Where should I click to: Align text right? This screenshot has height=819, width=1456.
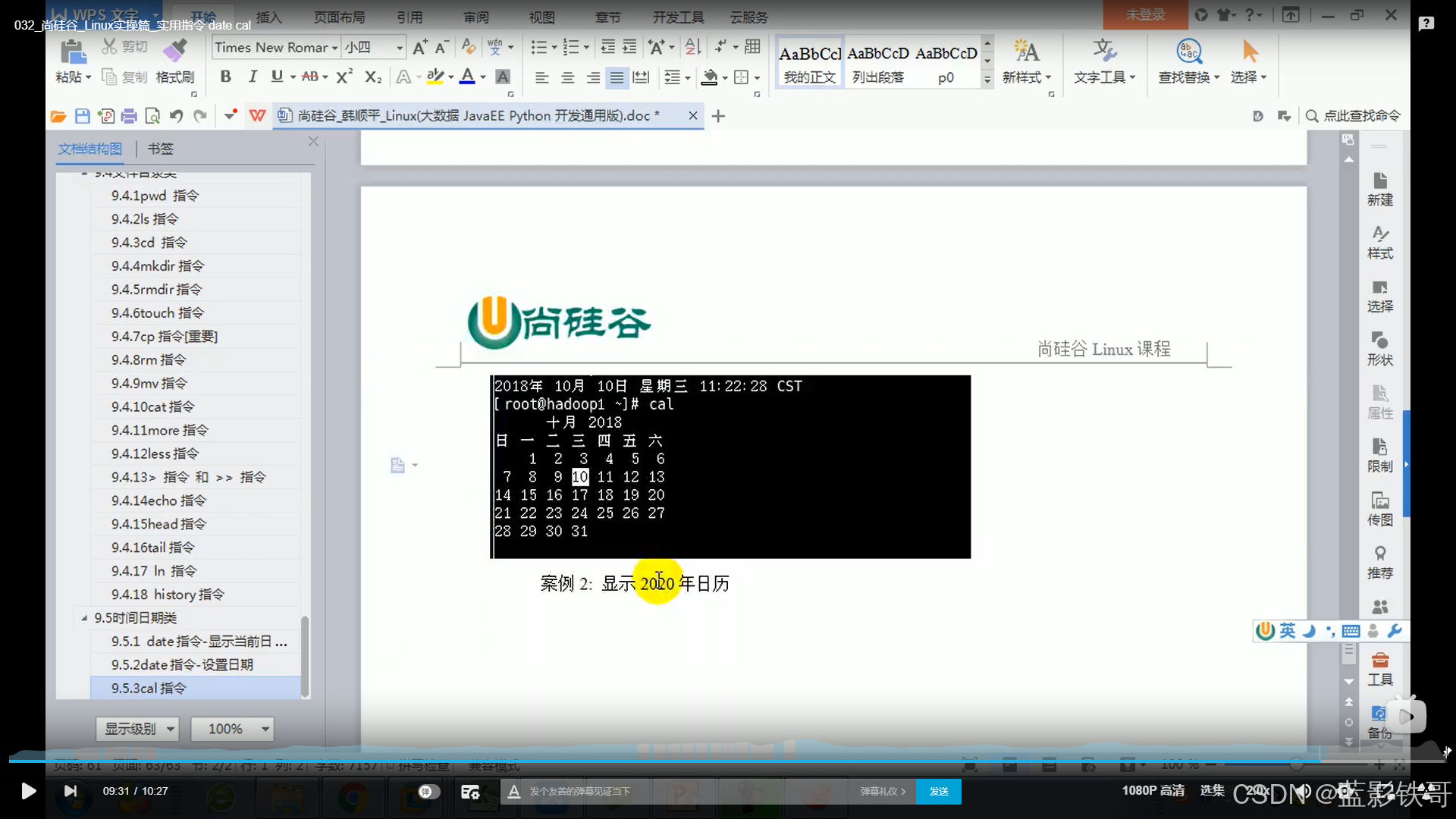coord(593,77)
